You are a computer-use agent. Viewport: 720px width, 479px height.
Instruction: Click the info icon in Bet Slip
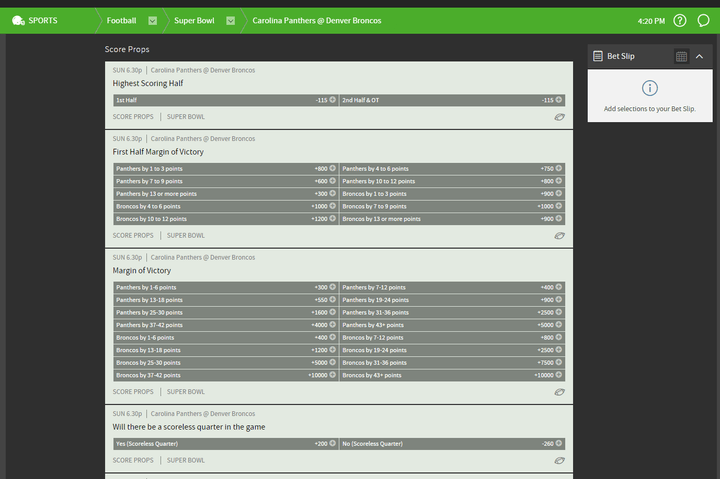click(650, 88)
